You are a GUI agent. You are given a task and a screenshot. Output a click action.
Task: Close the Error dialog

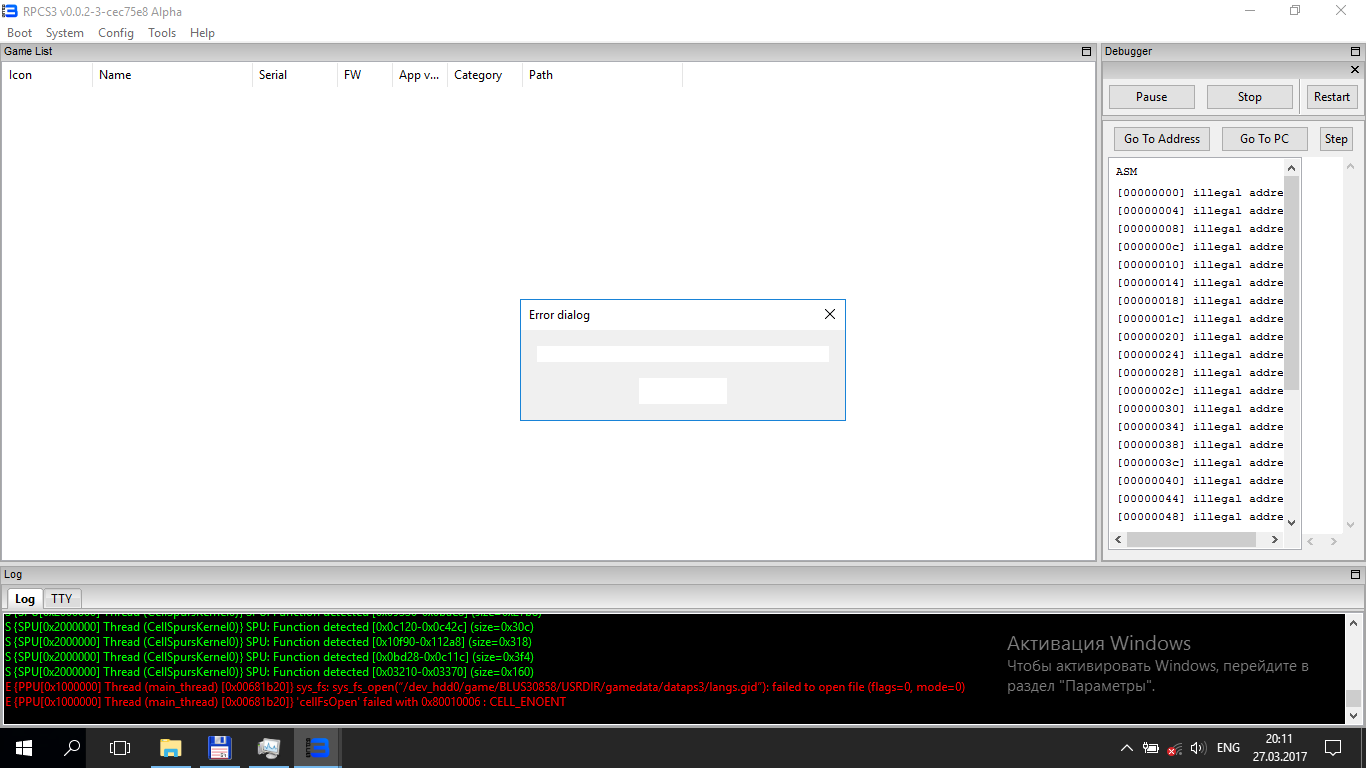(829, 315)
